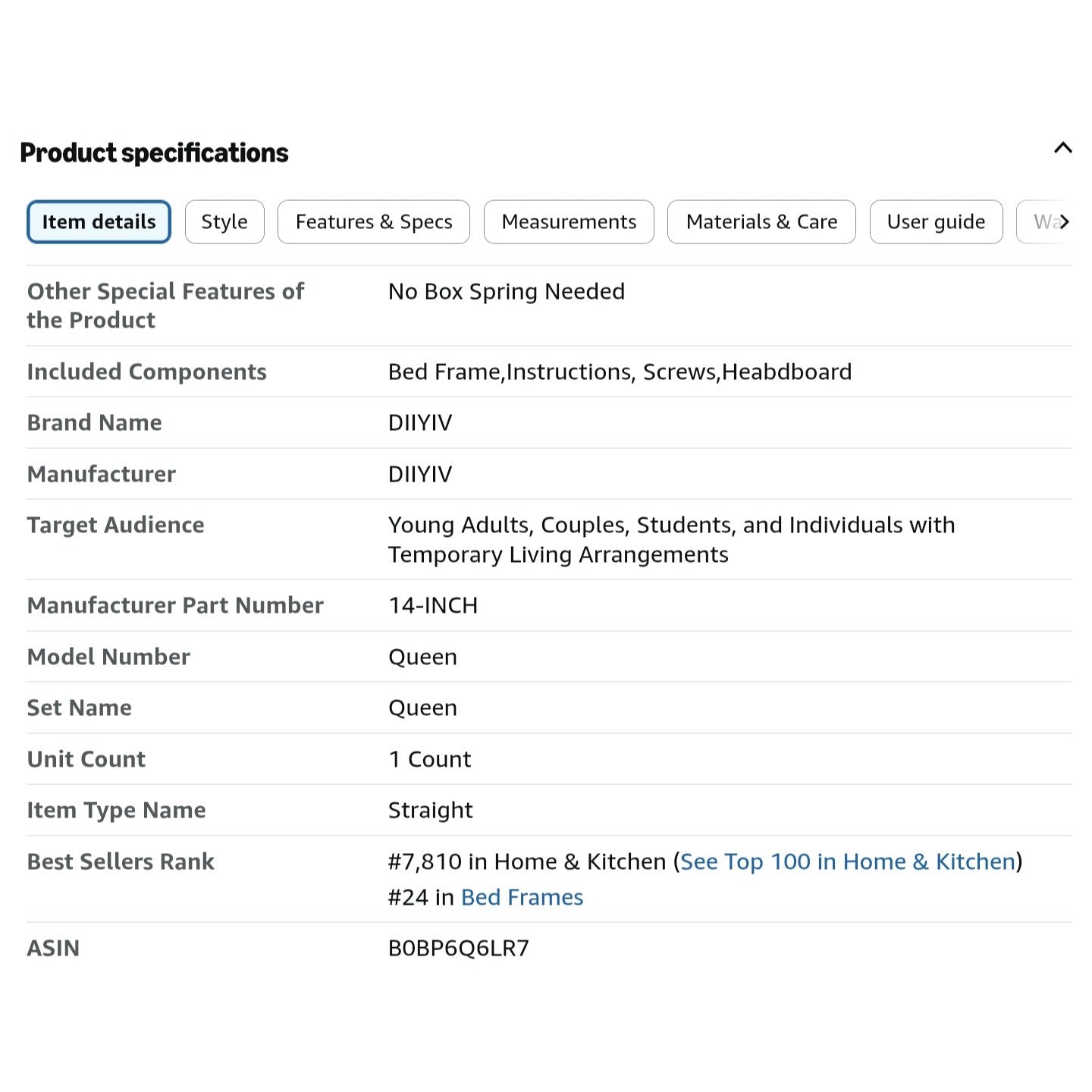Click the Manufacturer Part Number value 14-INCH
Image resolution: width=1092 pixels, height=1092 pixels.
[x=433, y=605]
